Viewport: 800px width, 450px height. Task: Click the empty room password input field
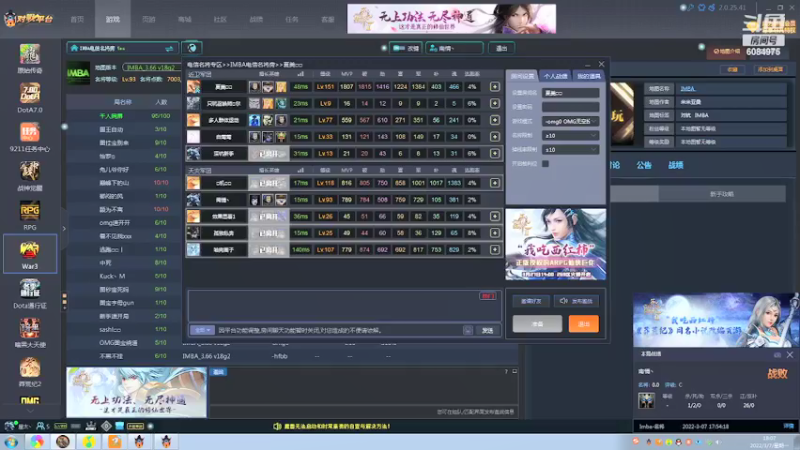coord(570,107)
